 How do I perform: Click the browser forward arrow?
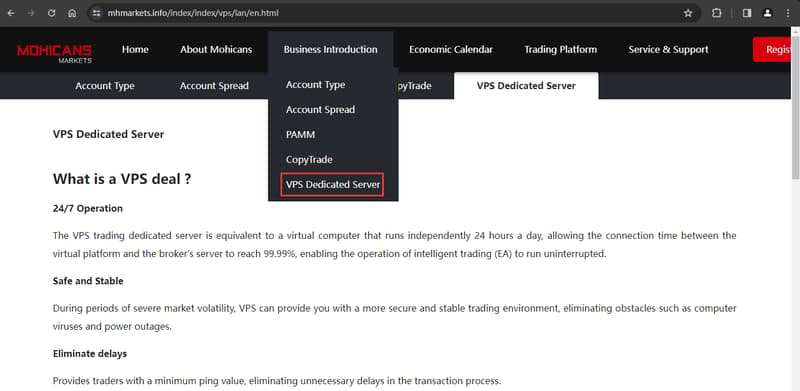click(x=31, y=13)
